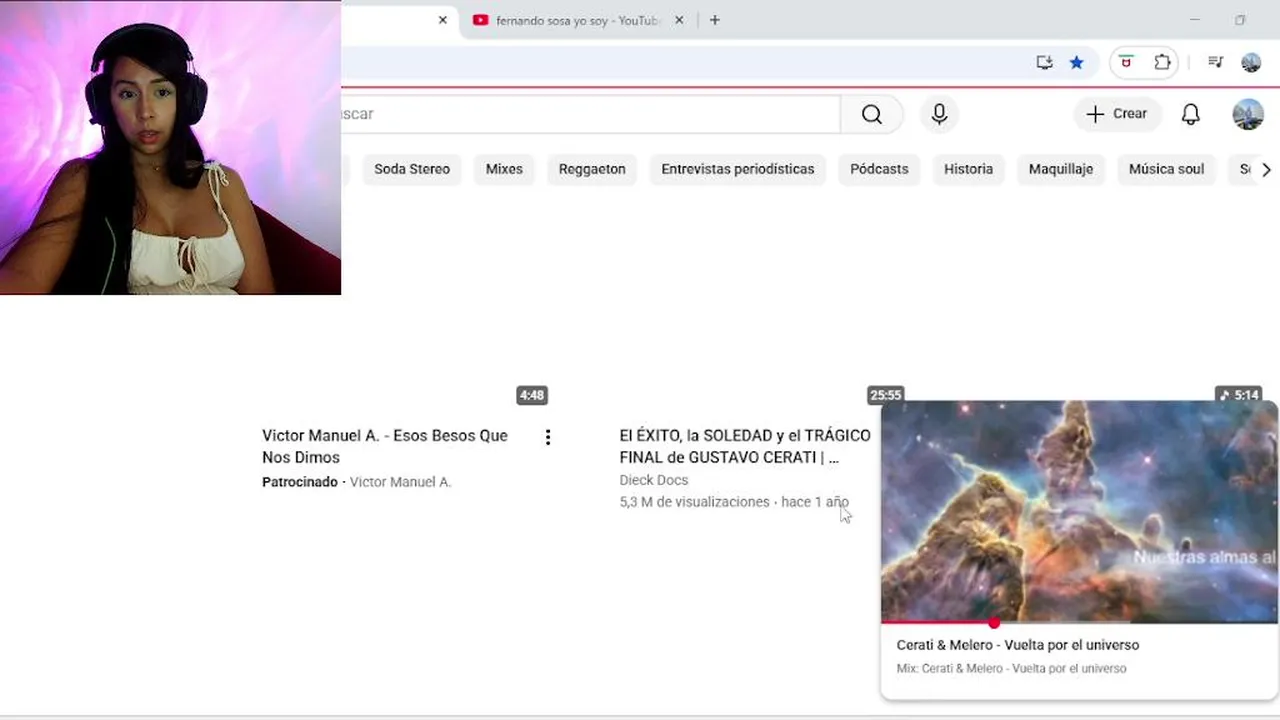1280x720 pixels.
Task: Open options menu for Victor Manuel video
Action: [x=547, y=437]
